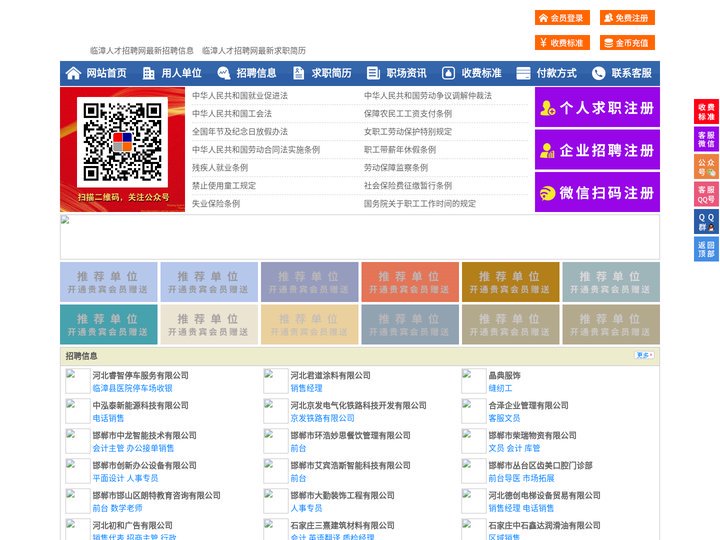This screenshot has width=720, height=540.
Task: Open the 职场资讯 menu item
Action: point(406,73)
